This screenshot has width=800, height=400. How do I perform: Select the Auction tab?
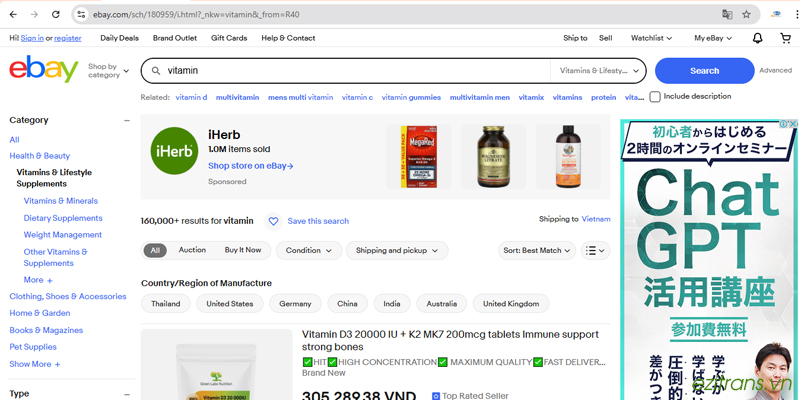192,250
